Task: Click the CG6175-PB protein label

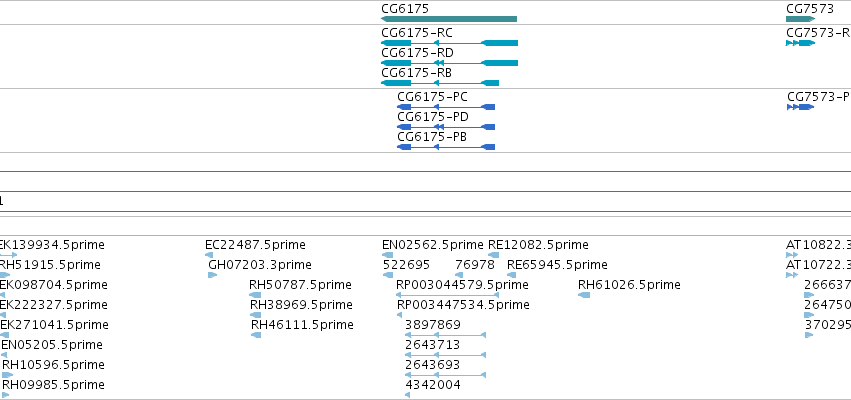Action: point(432,137)
